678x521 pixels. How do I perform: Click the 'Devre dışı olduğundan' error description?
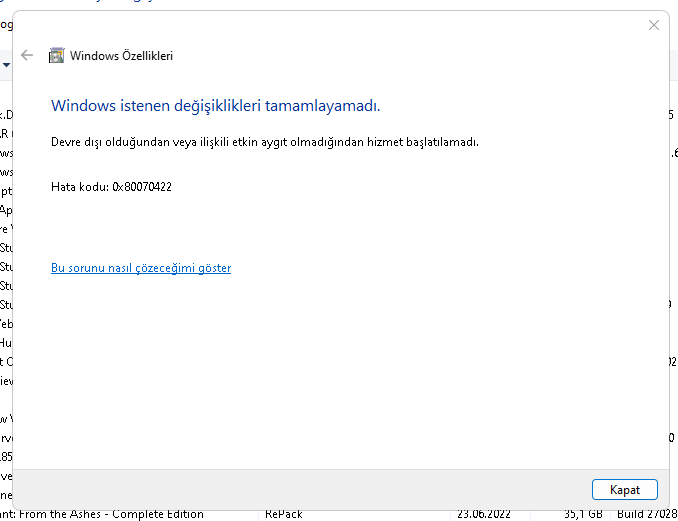(265, 142)
